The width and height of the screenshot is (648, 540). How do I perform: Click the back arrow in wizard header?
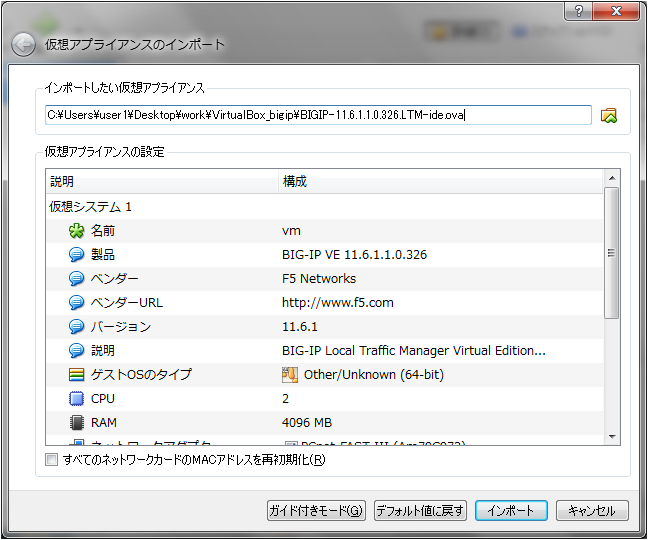tap(23, 45)
